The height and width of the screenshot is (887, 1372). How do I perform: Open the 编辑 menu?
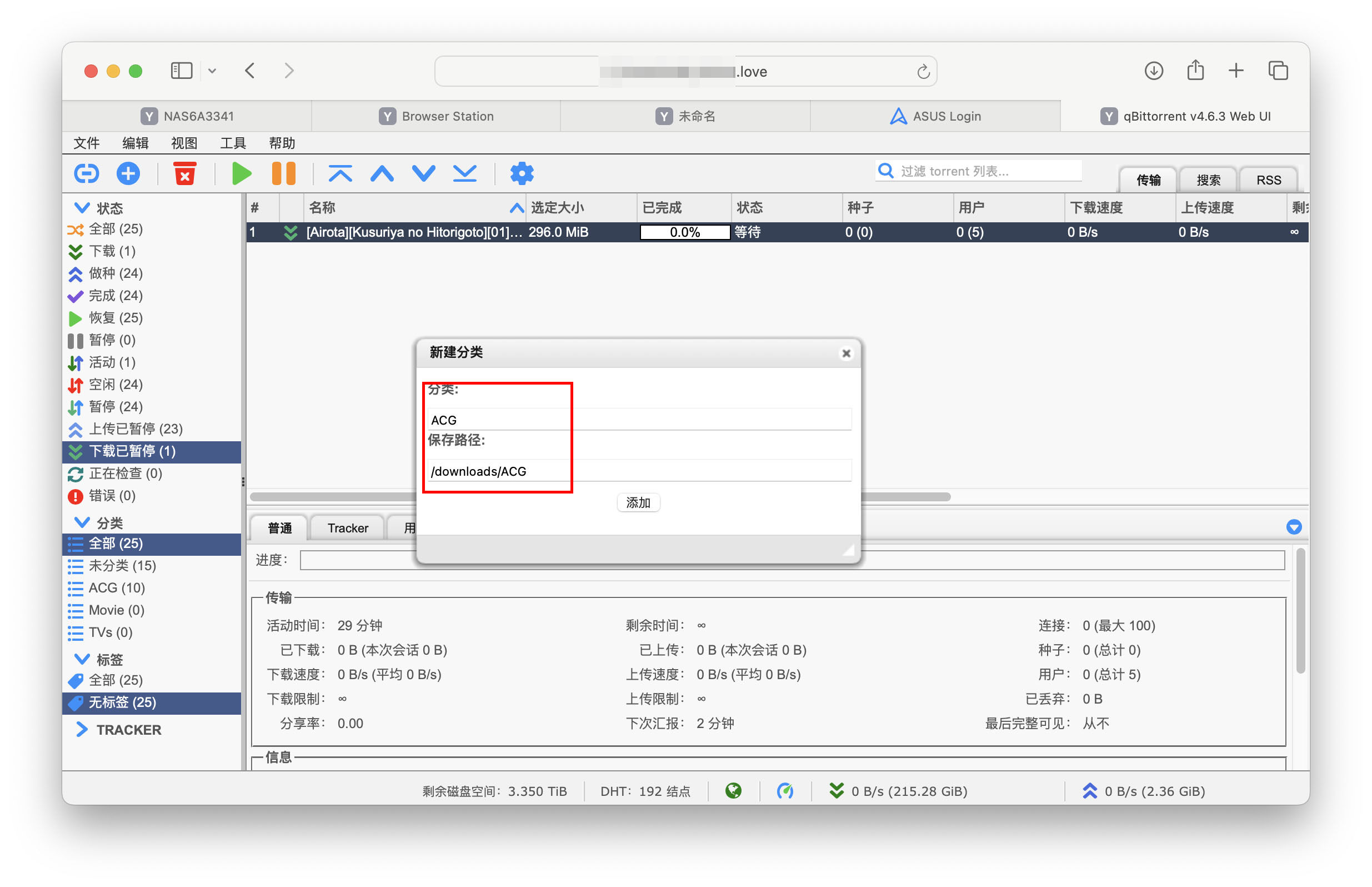[135, 142]
